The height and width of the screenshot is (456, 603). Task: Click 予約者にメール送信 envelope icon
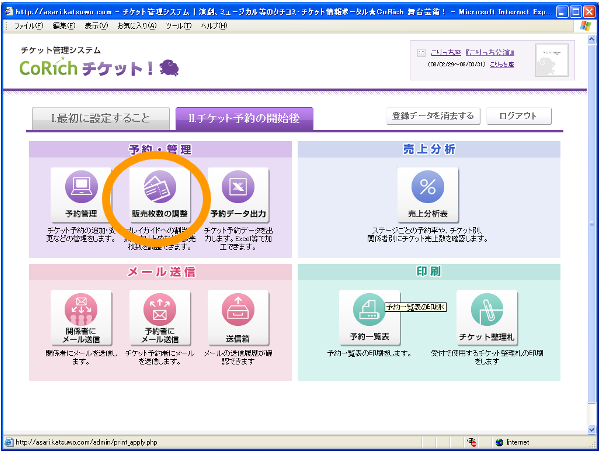tap(159, 309)
